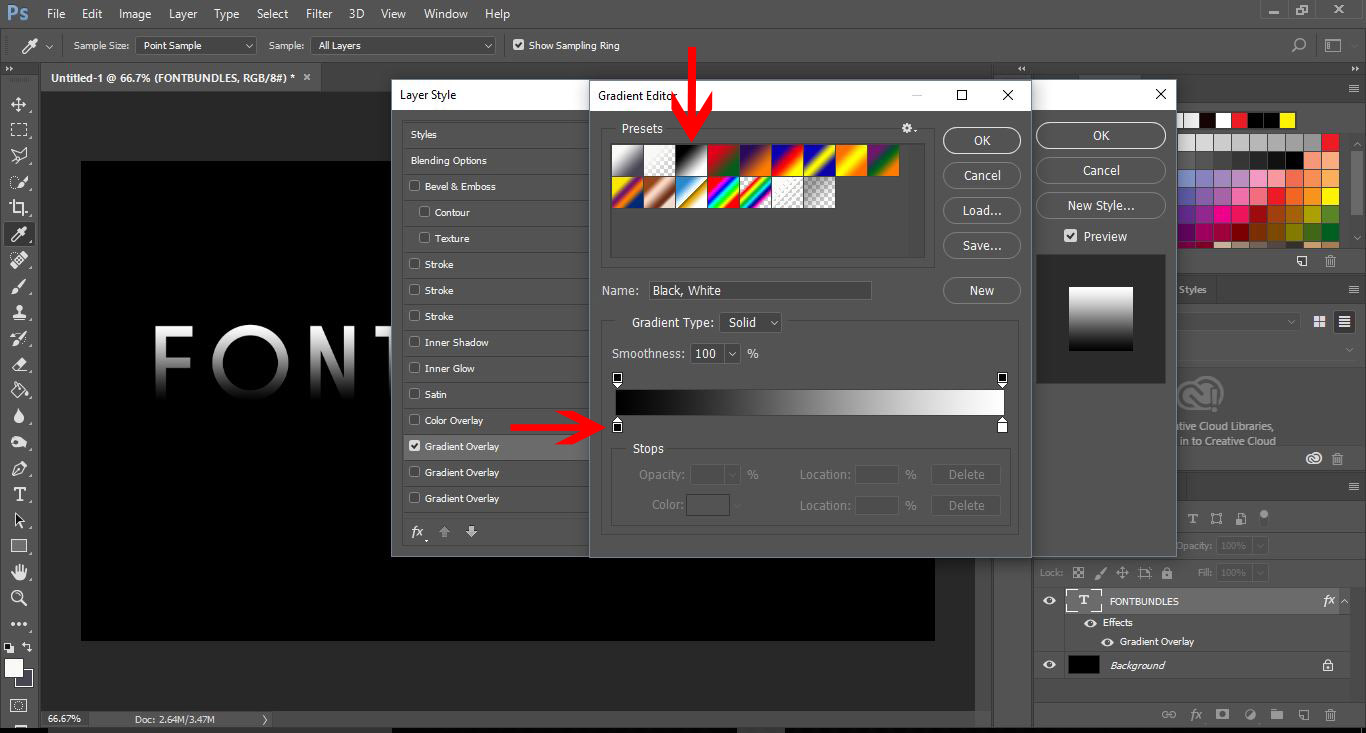Screen dimensions: 1366x733
Task: Select the black color stop below gradient
Action: pyautogui.click(x=617, y=426)
